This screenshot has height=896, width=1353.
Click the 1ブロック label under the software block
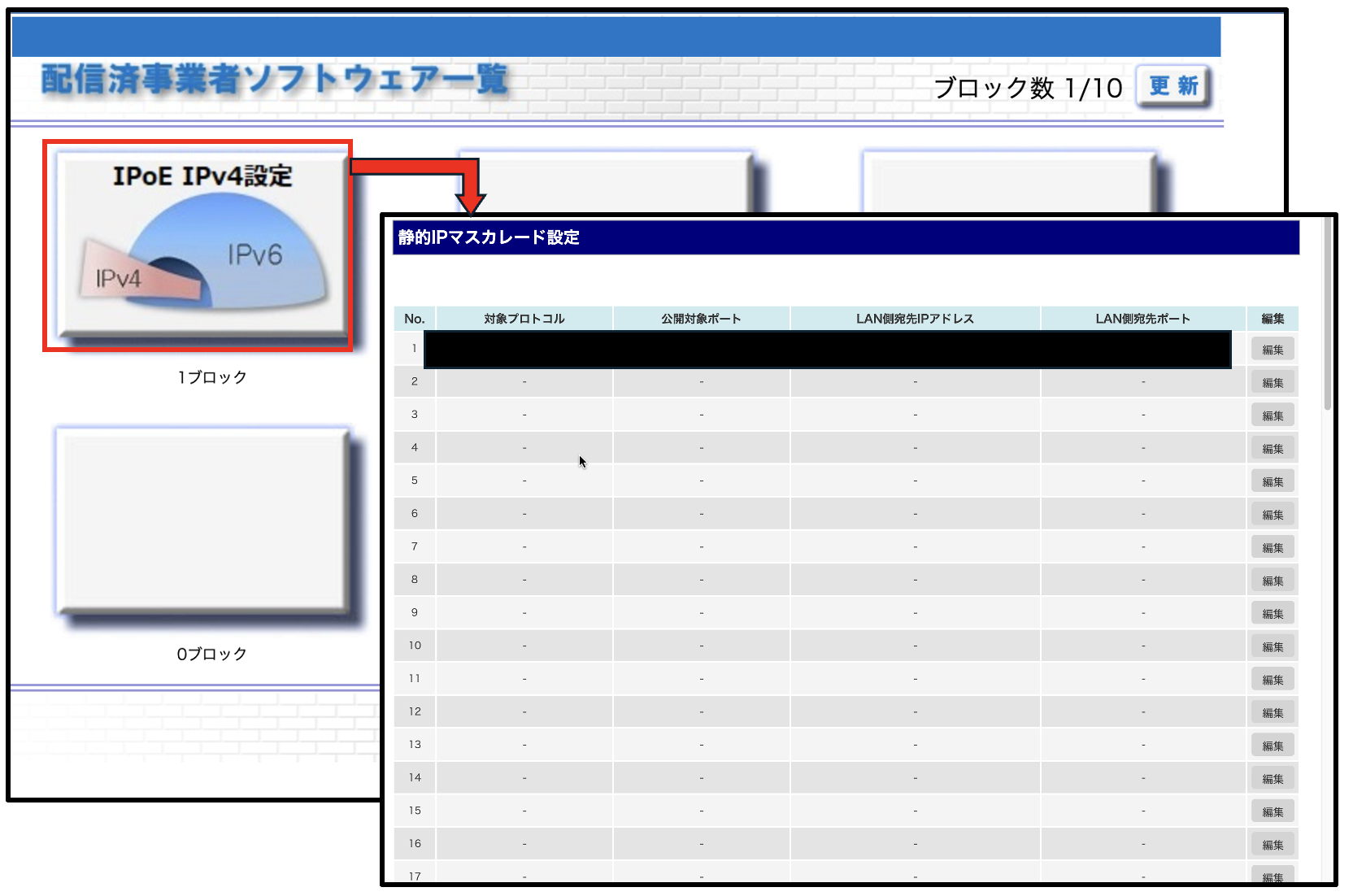click(x=211, y=376)
